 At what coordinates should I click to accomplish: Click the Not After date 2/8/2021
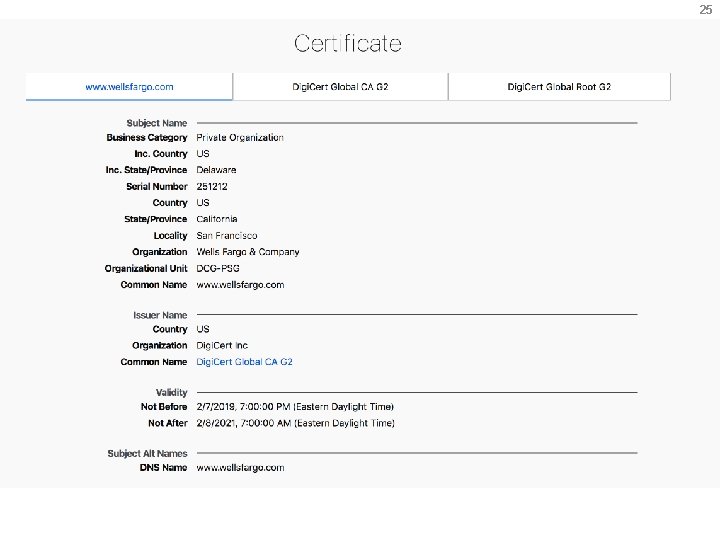point(295,423)
